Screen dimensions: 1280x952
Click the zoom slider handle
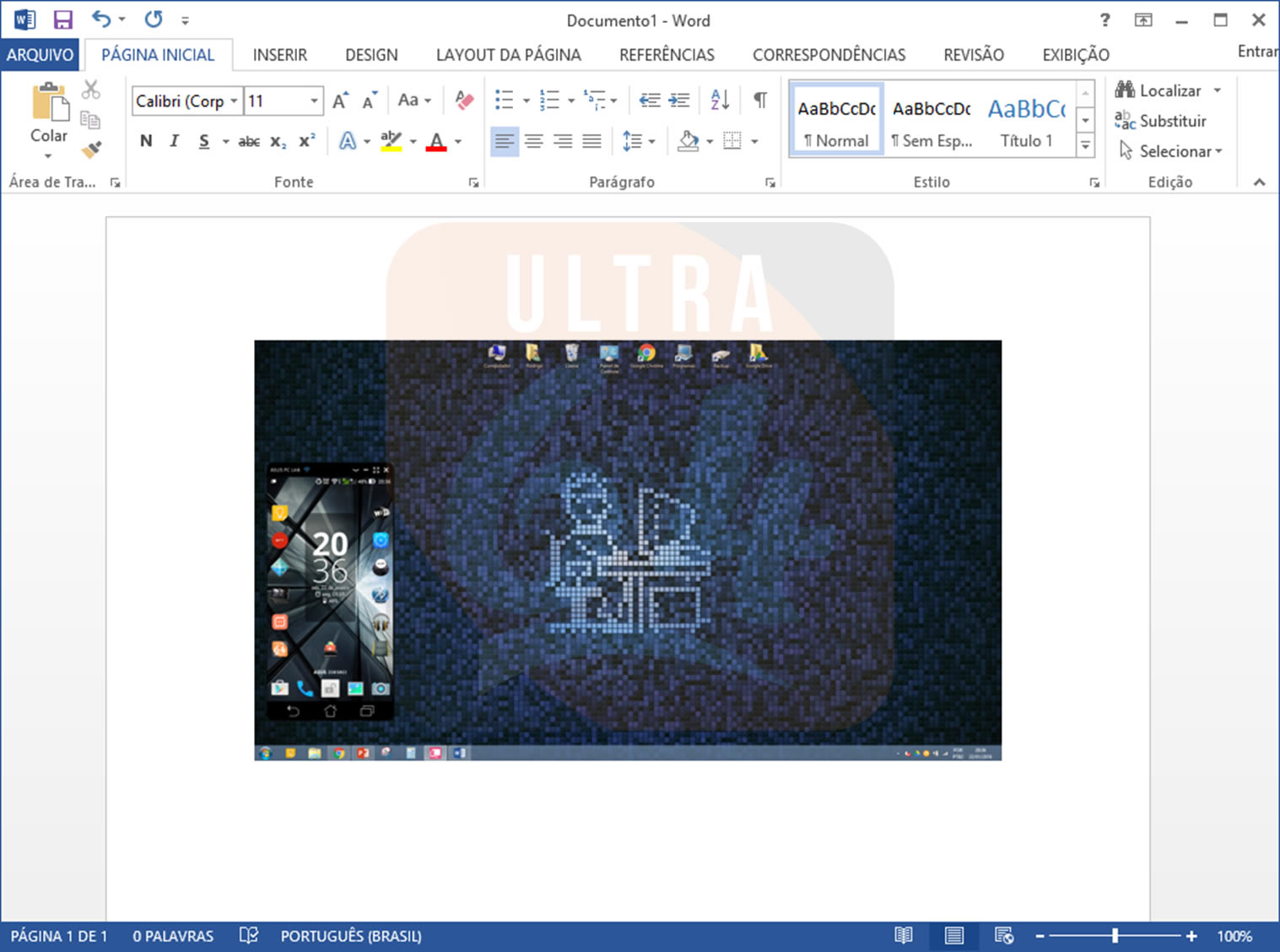tap(1115, 935)
